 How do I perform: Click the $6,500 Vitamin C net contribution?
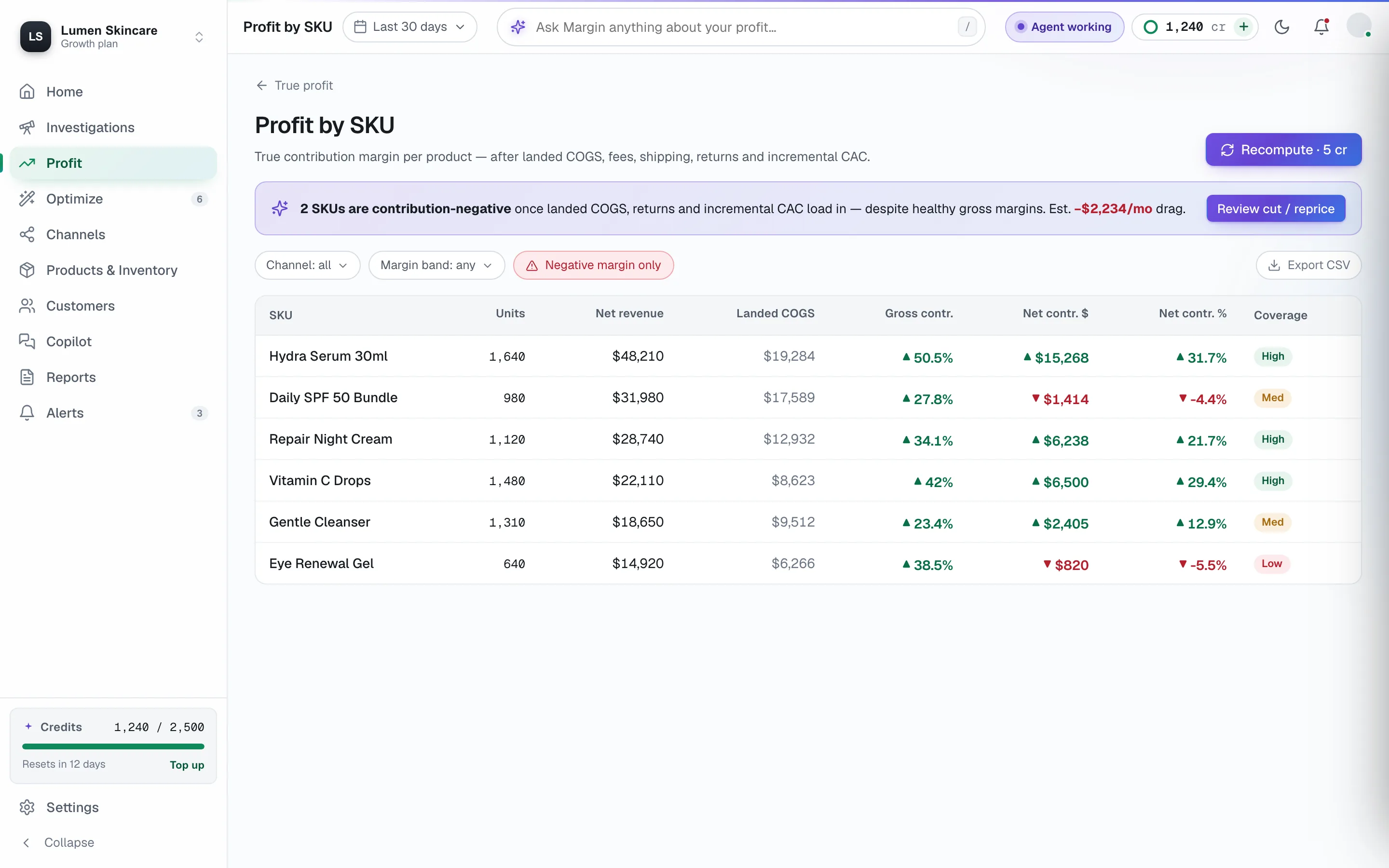pyautogui.click(x=1060, y=482)
